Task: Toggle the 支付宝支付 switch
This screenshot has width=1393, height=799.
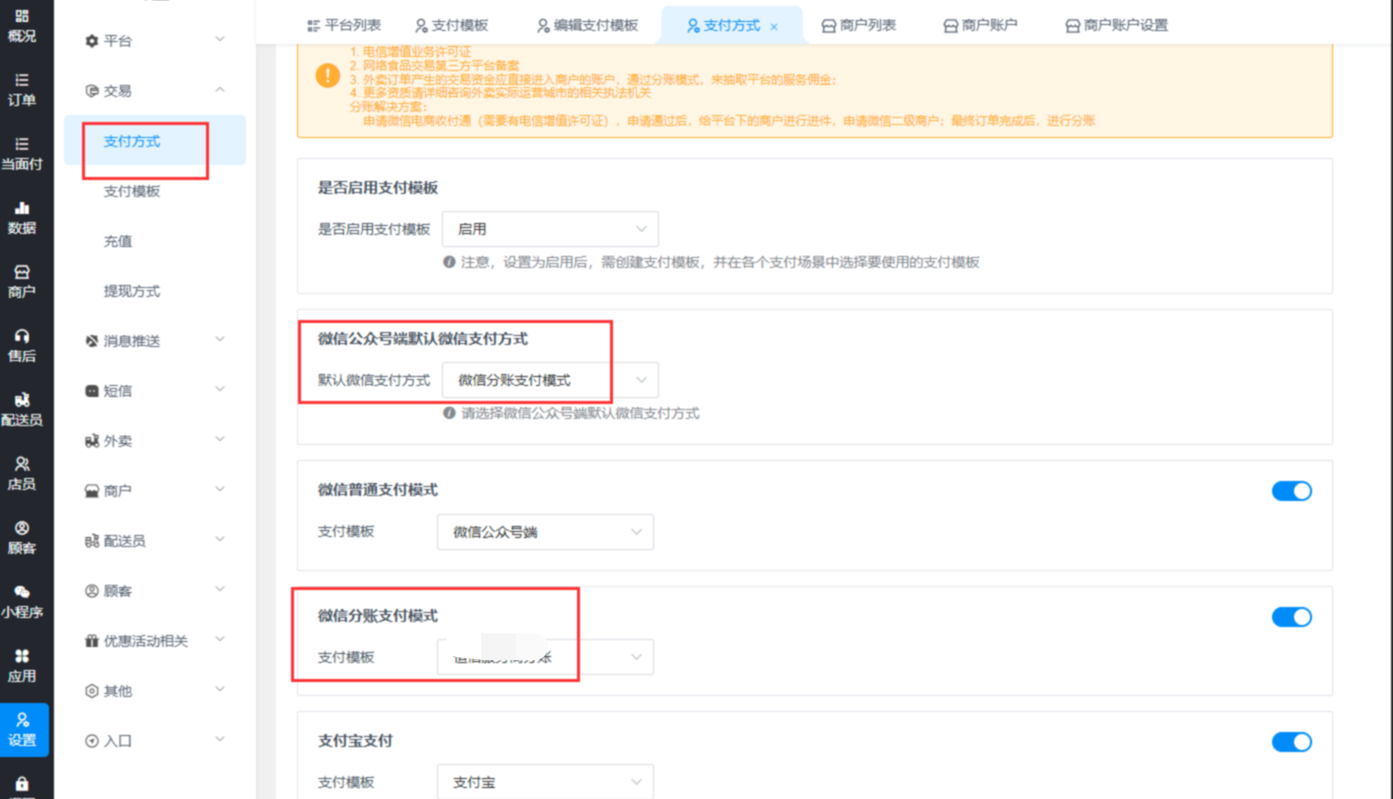Action: pos(1291,742)
